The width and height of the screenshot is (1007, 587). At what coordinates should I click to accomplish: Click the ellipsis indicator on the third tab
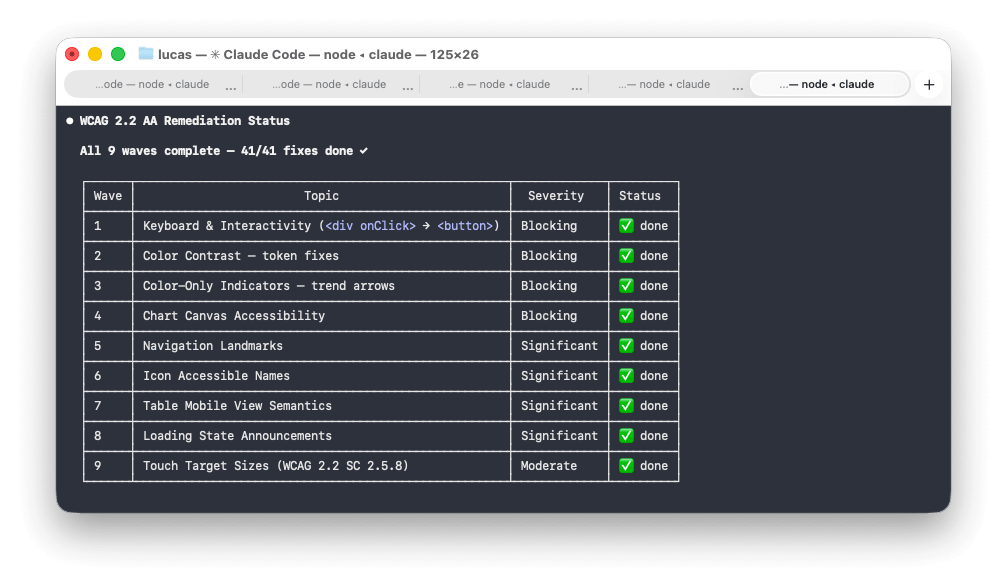576,87
